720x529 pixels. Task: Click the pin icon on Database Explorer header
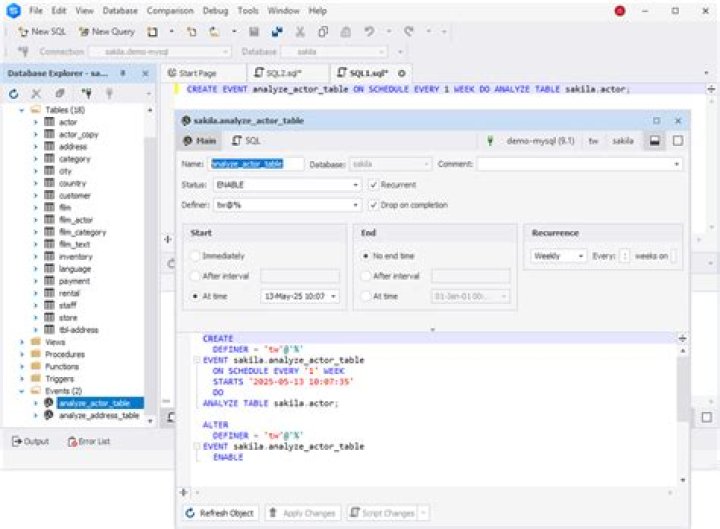point(123,73)
